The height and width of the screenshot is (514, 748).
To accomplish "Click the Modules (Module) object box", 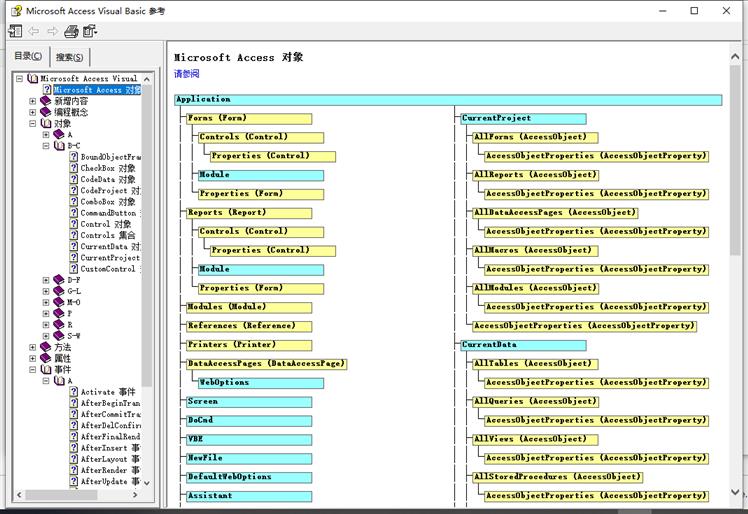I will point(249,307).
